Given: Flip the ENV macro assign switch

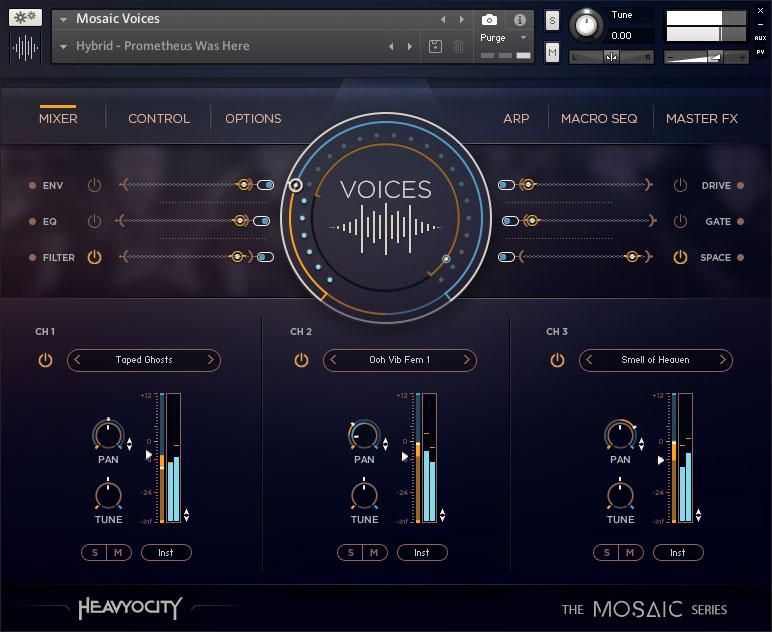Looking at the screenshot, I should 265,185.
